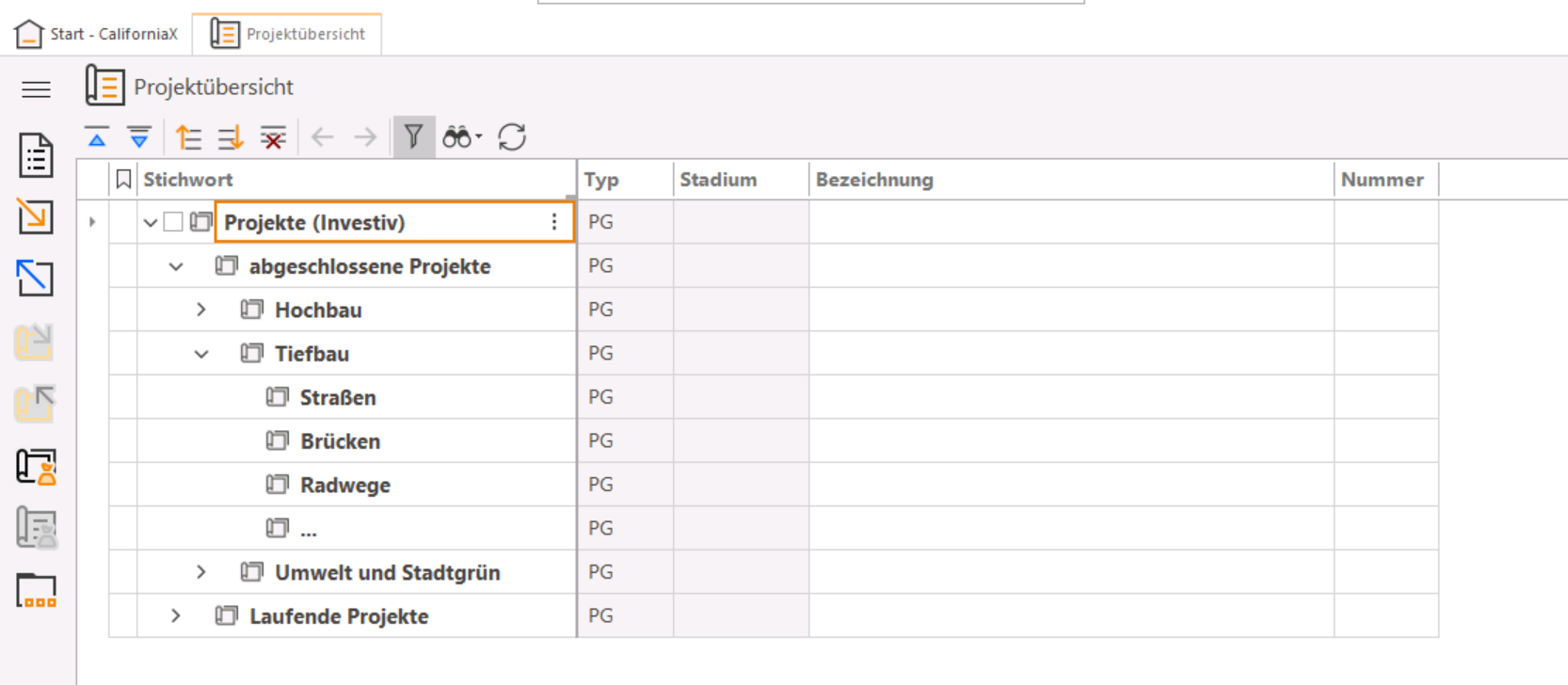Click the row indicator arrow at first row
Viewport: 1568px width, 685px height.
[92, 222]
